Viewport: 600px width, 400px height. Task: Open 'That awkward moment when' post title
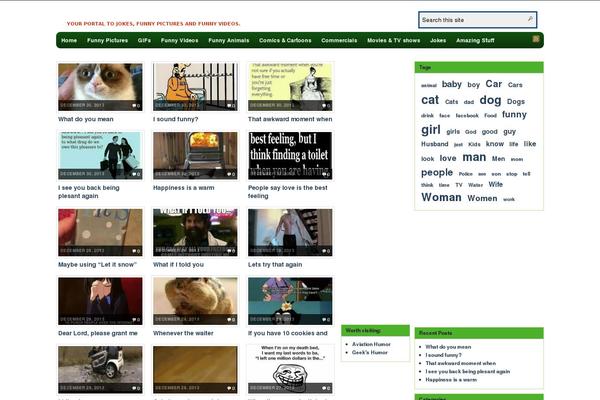coord(290,119)
